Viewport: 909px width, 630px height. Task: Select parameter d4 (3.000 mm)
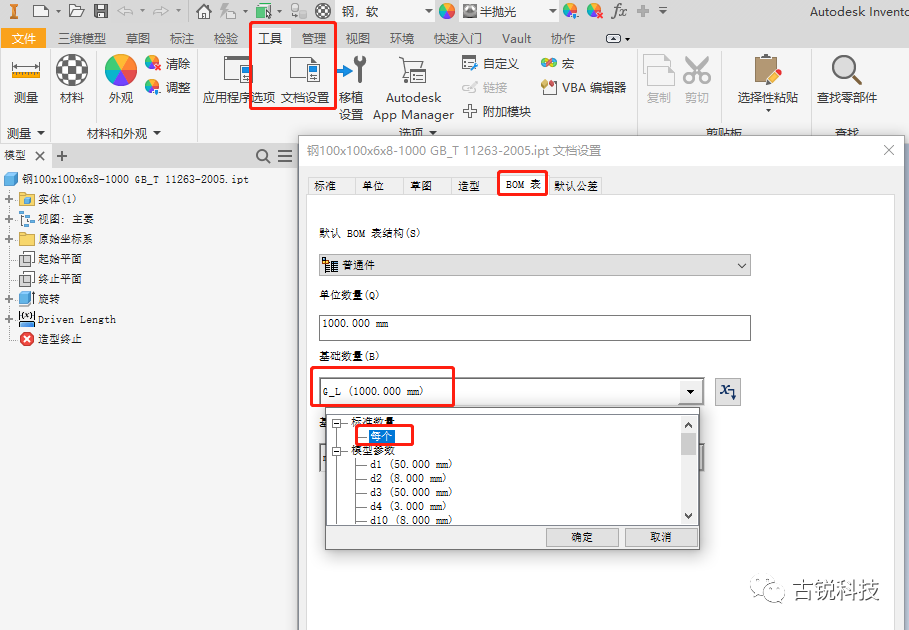coord(408,506)
